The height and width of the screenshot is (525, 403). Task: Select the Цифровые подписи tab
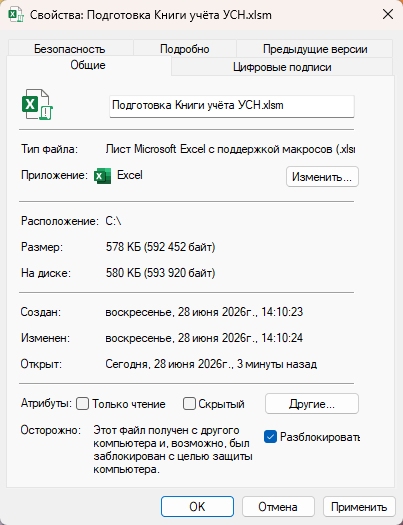pos(282,67)
